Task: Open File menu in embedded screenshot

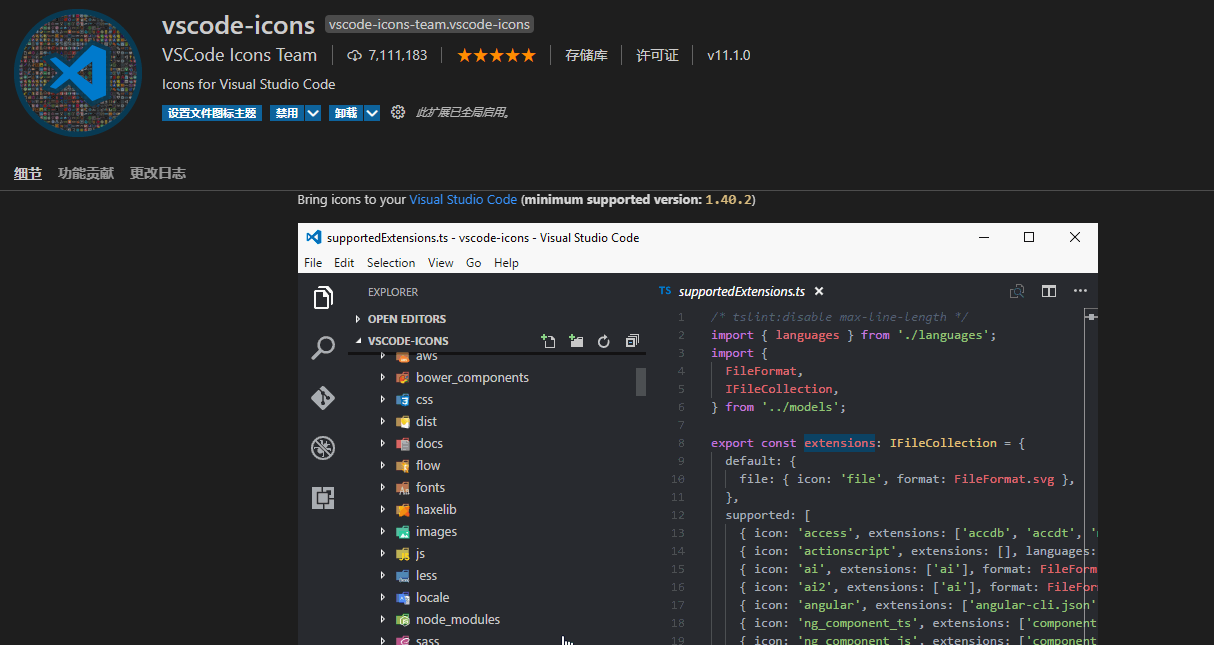Action: pos(313,263)
